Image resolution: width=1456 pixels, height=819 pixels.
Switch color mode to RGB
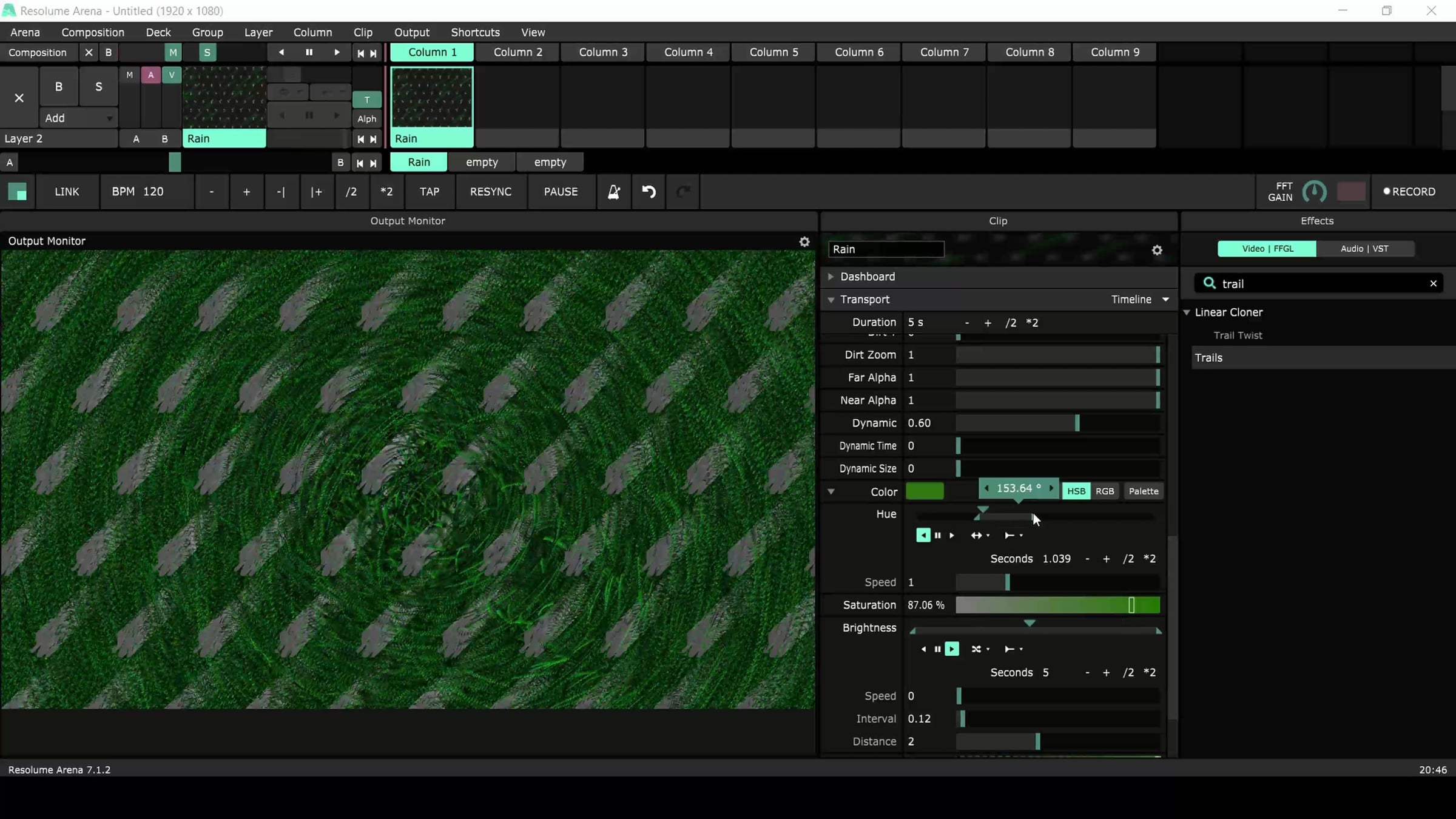[1104, 491]
